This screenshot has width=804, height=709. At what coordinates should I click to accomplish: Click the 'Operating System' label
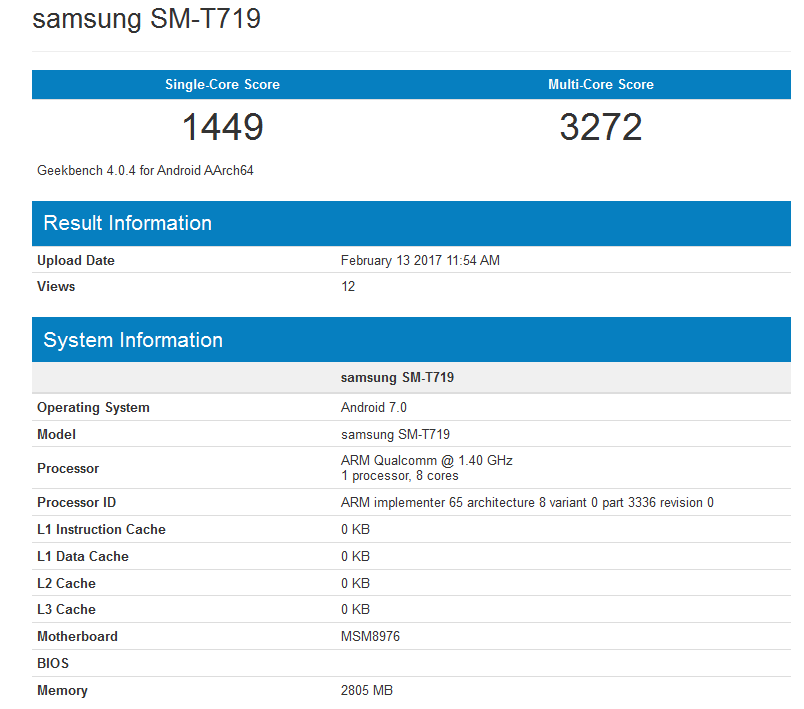pos(93,408)
